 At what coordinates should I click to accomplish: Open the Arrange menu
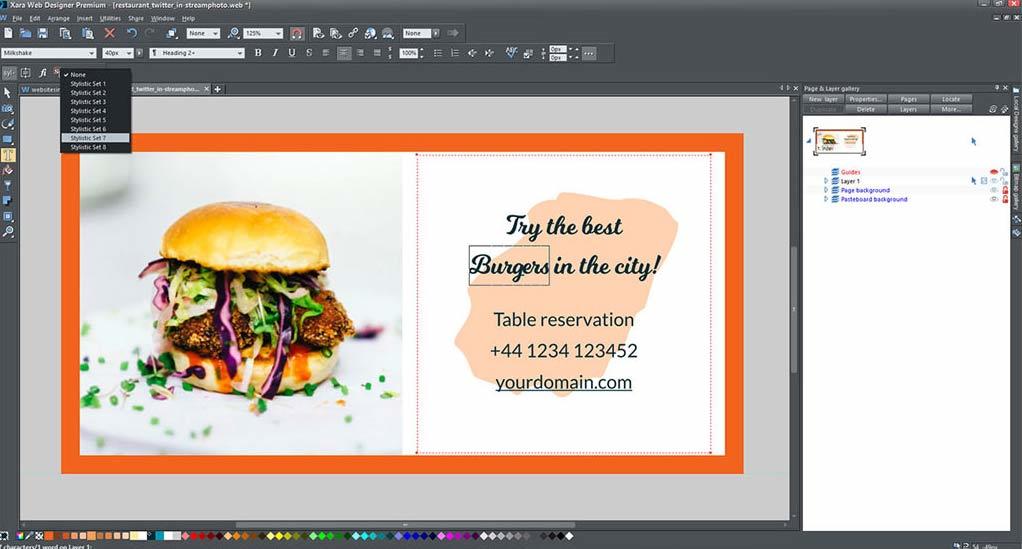pos(56,18)
